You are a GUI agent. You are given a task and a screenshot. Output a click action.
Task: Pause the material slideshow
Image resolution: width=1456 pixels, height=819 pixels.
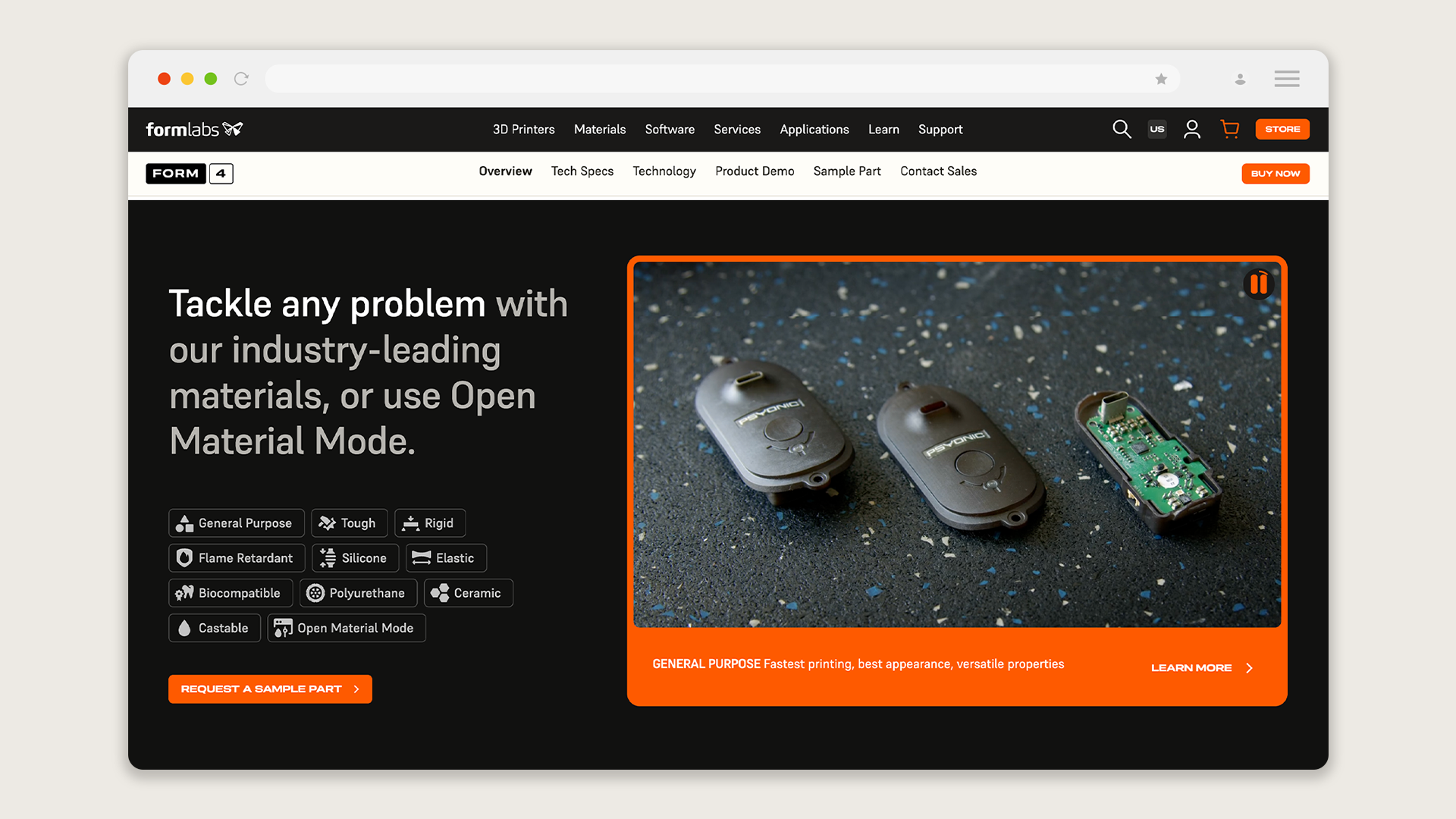(x=1259, y=284)
